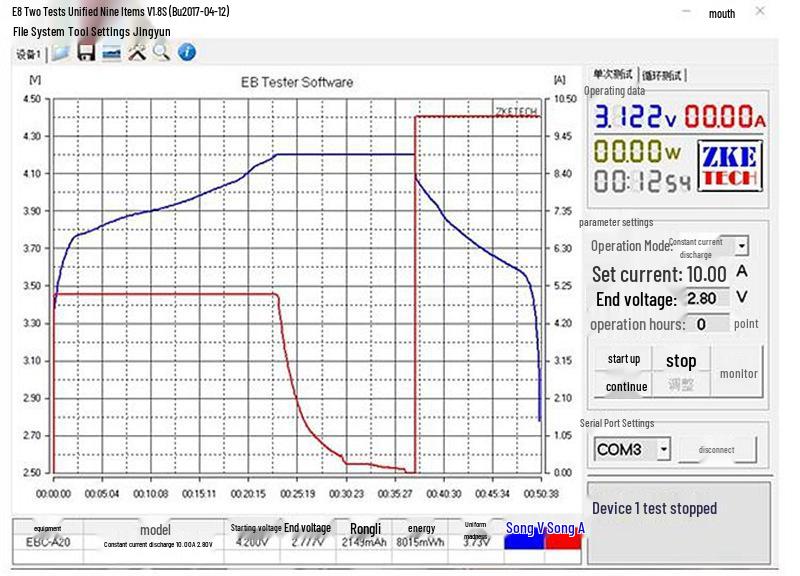Viewport: 800px width, 576px height.
Task: Click the Set current value field
Action: tap(707, 274)
